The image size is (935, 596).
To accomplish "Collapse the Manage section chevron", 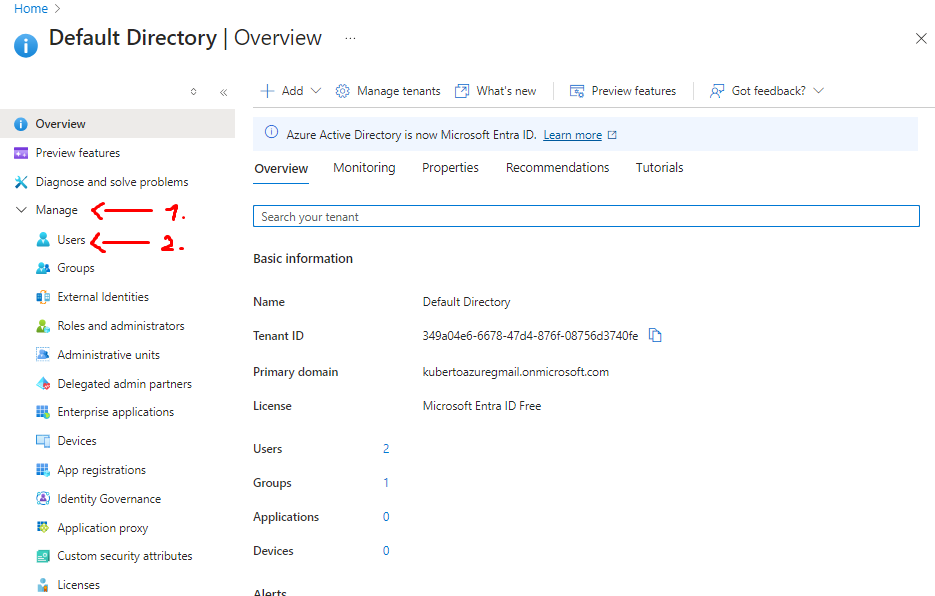I will (21, 210).
